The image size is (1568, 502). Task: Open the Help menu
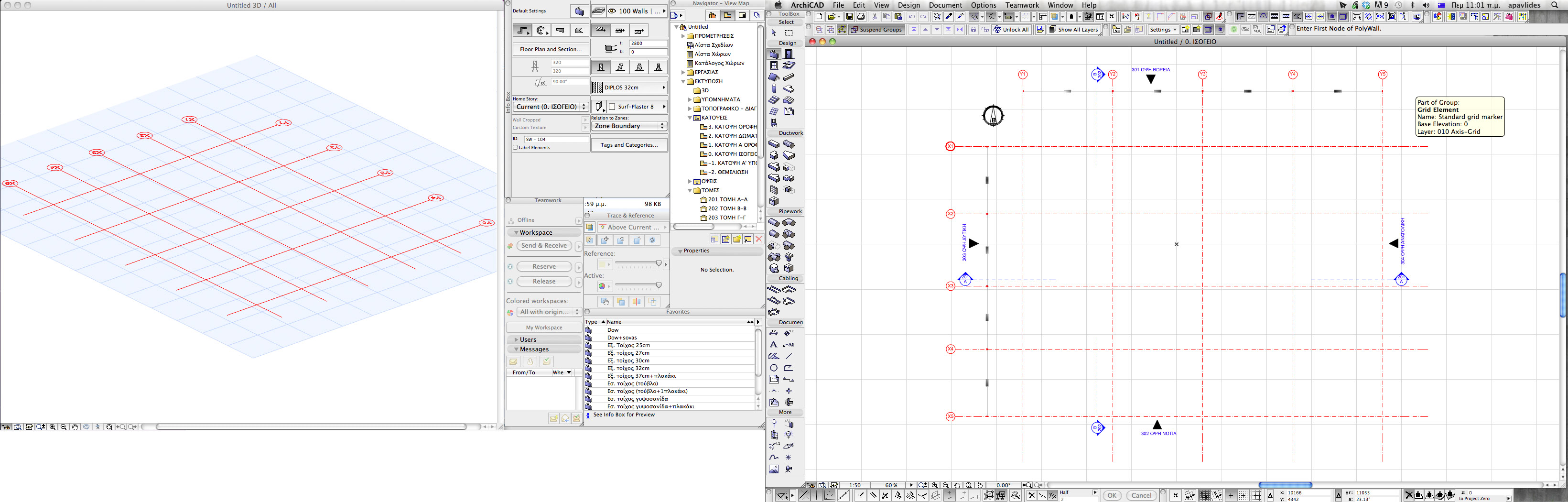tap(1089, 5)
